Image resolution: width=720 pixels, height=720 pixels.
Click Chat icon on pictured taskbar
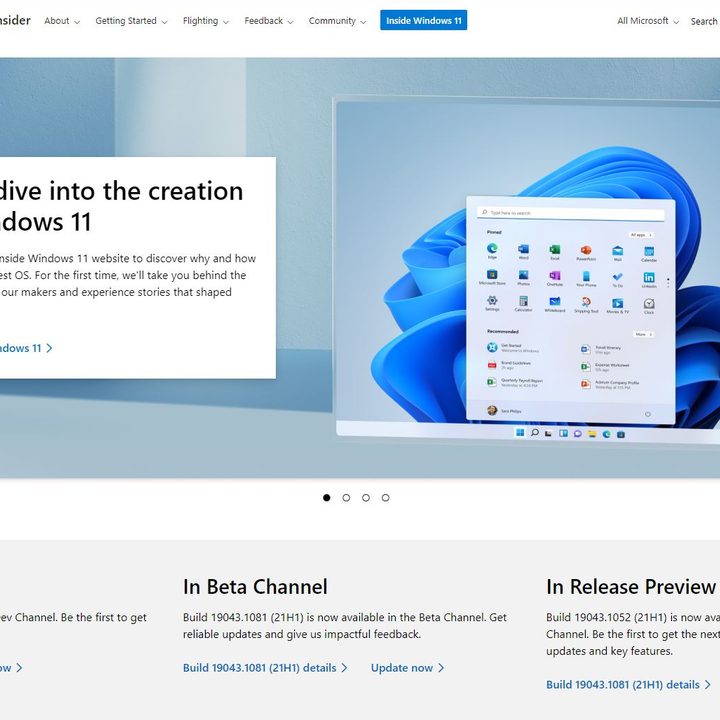click(578, 433)
